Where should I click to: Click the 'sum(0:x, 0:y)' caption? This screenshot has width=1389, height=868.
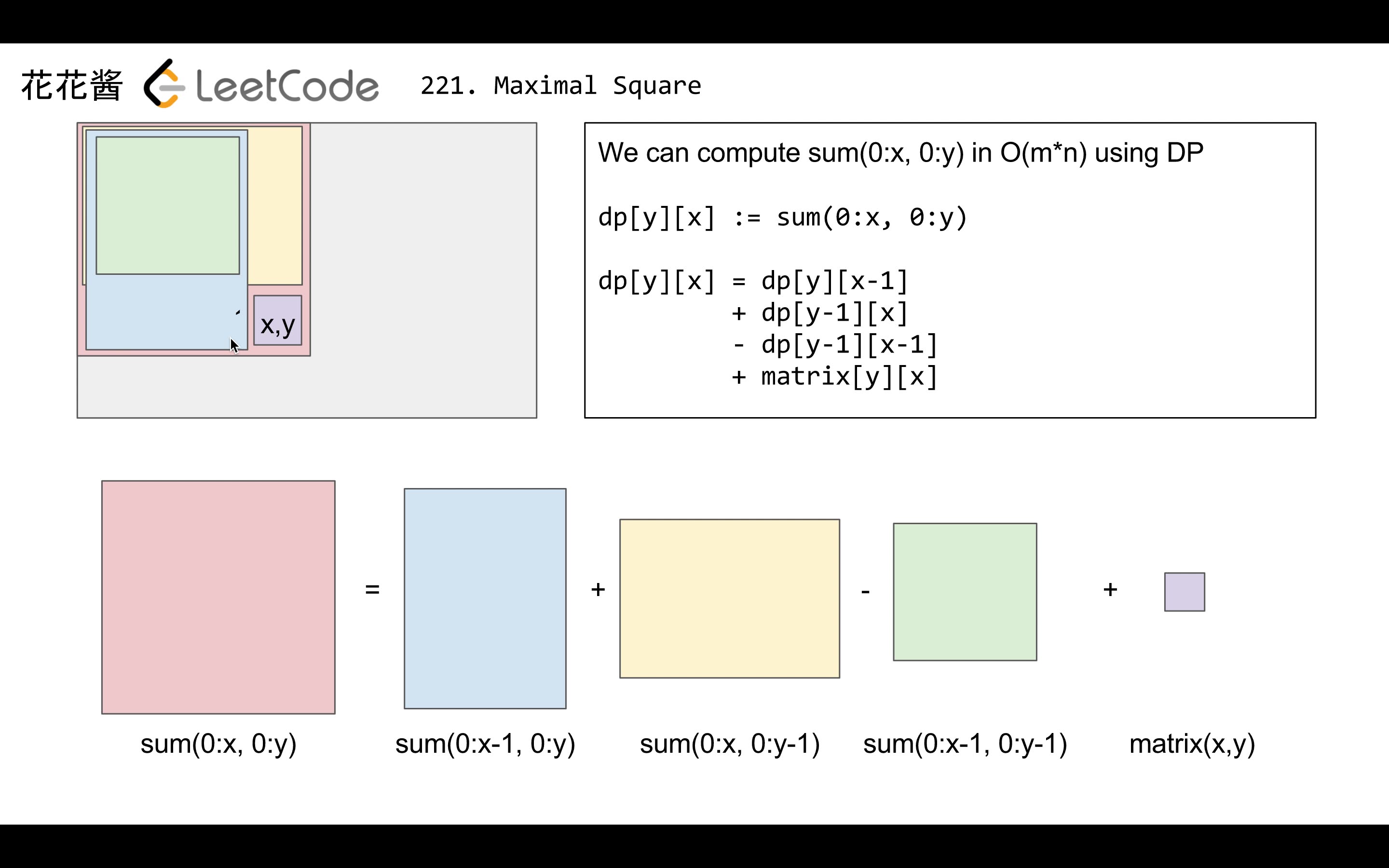tap(218, 744)
